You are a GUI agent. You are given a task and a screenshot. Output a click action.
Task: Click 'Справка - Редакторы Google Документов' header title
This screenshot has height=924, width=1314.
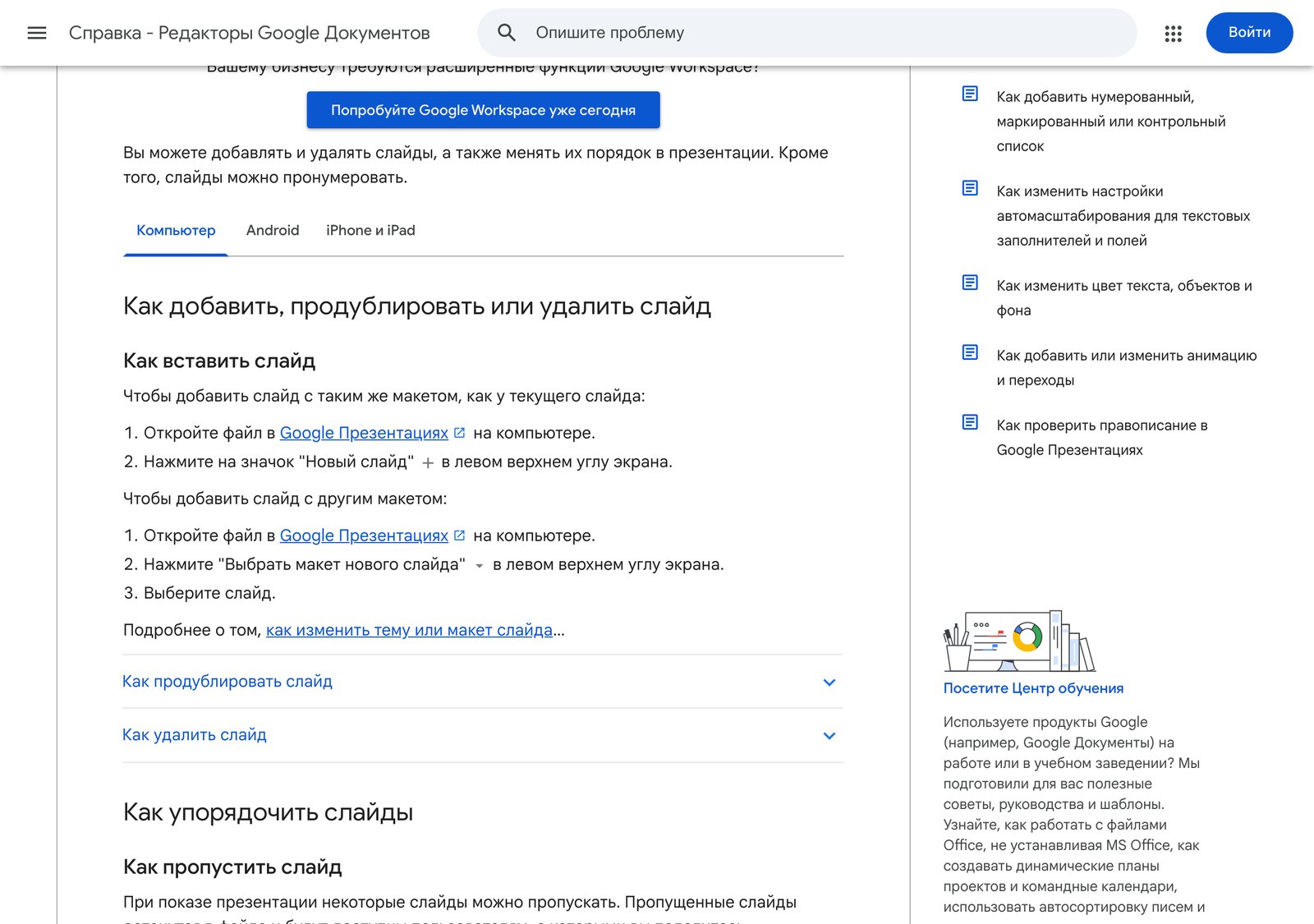[x=250, y=33]
